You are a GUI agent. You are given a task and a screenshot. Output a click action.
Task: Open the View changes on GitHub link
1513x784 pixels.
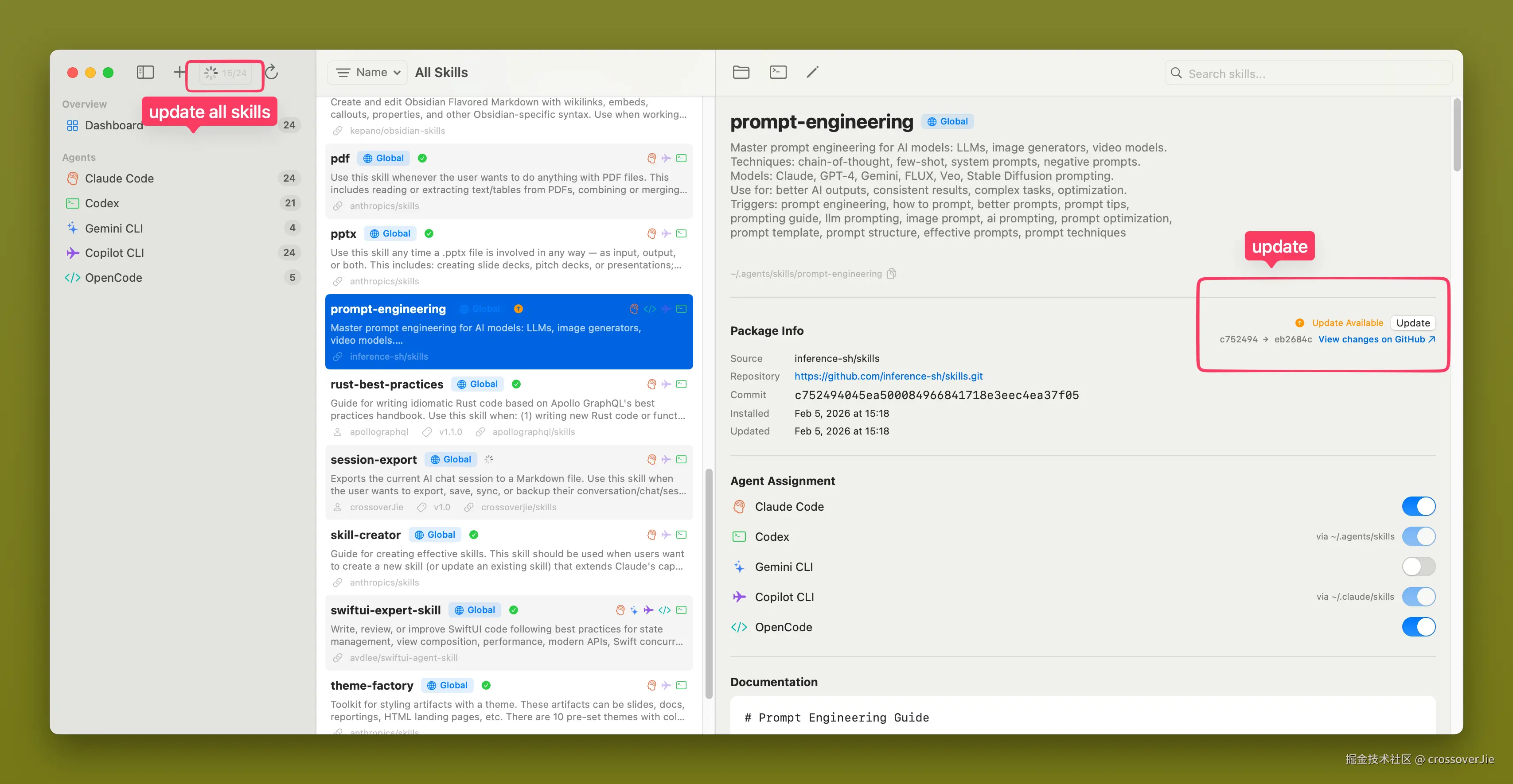tap(1372, 339)
